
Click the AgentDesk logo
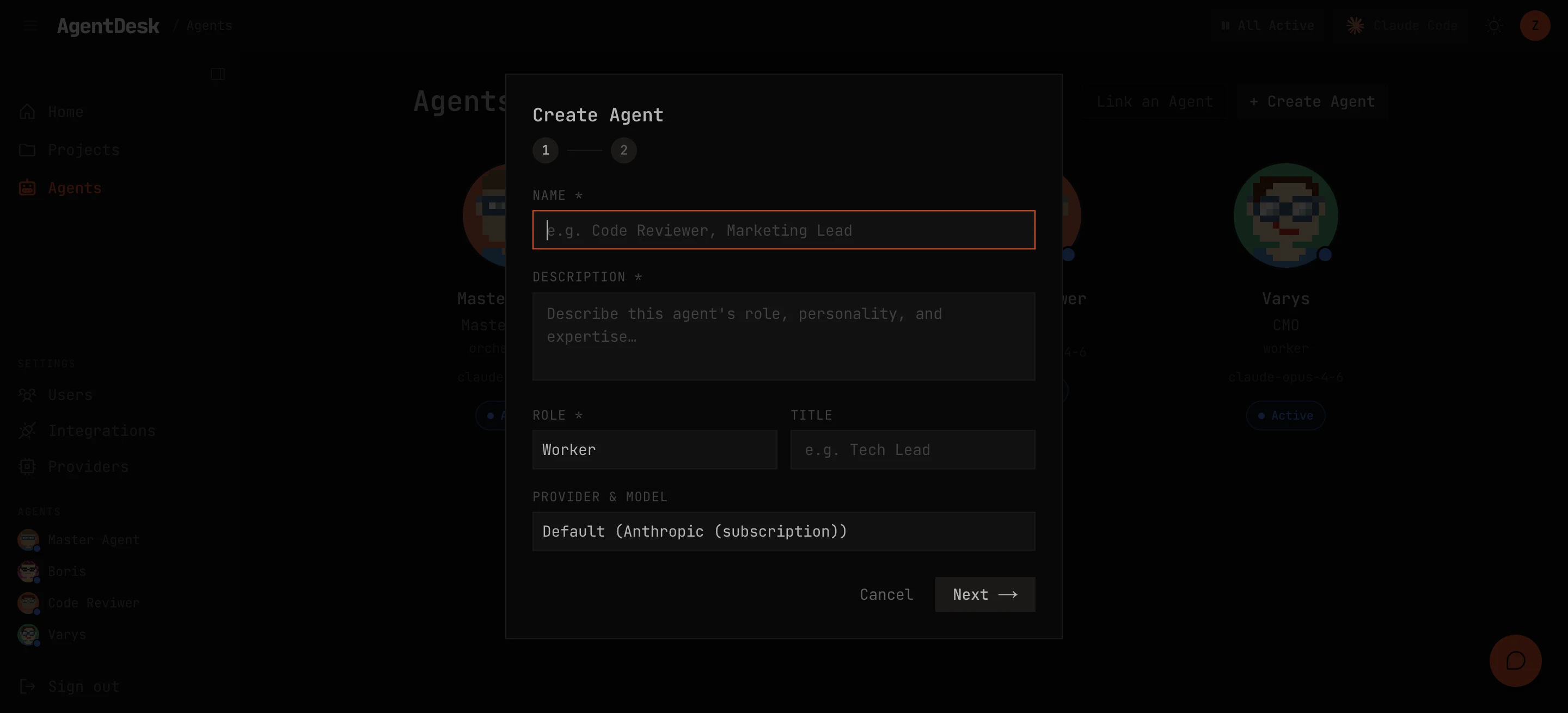108,26
